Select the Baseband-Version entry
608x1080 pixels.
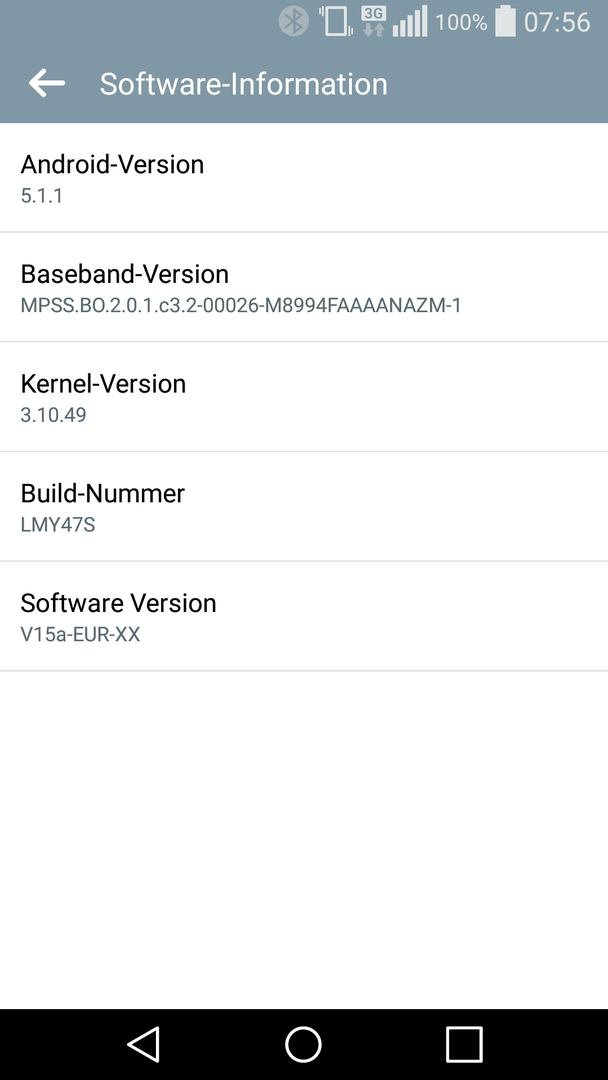click(x=304, y=287)
